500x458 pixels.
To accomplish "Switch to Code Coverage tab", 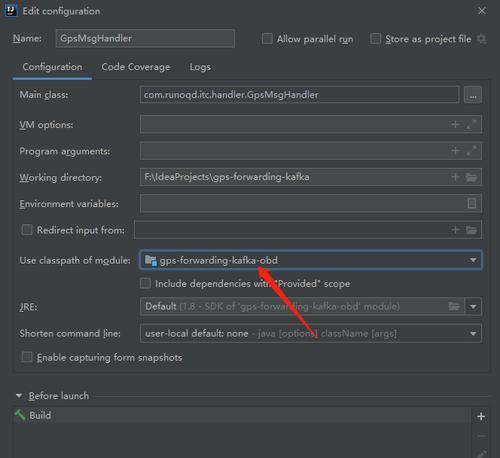I will 136,67.
